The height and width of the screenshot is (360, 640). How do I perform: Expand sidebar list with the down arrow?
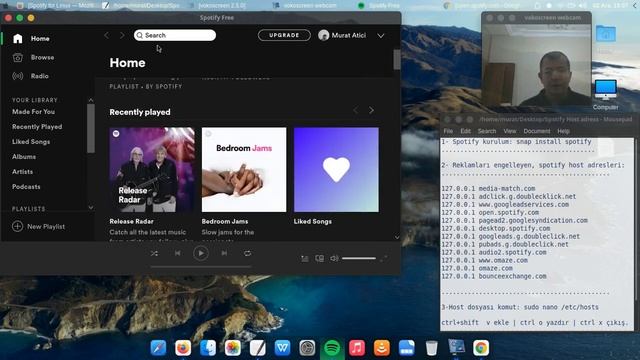91,208
